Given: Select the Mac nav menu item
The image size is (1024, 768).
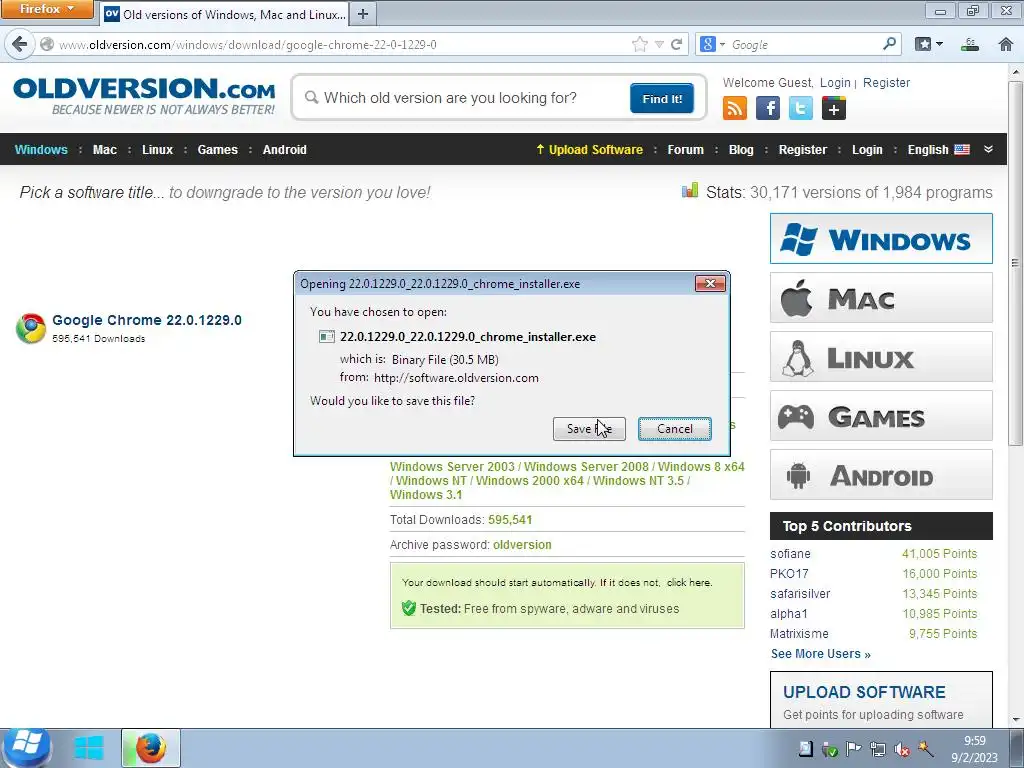Looking at the screenshot, I should [x=104, y=150].
